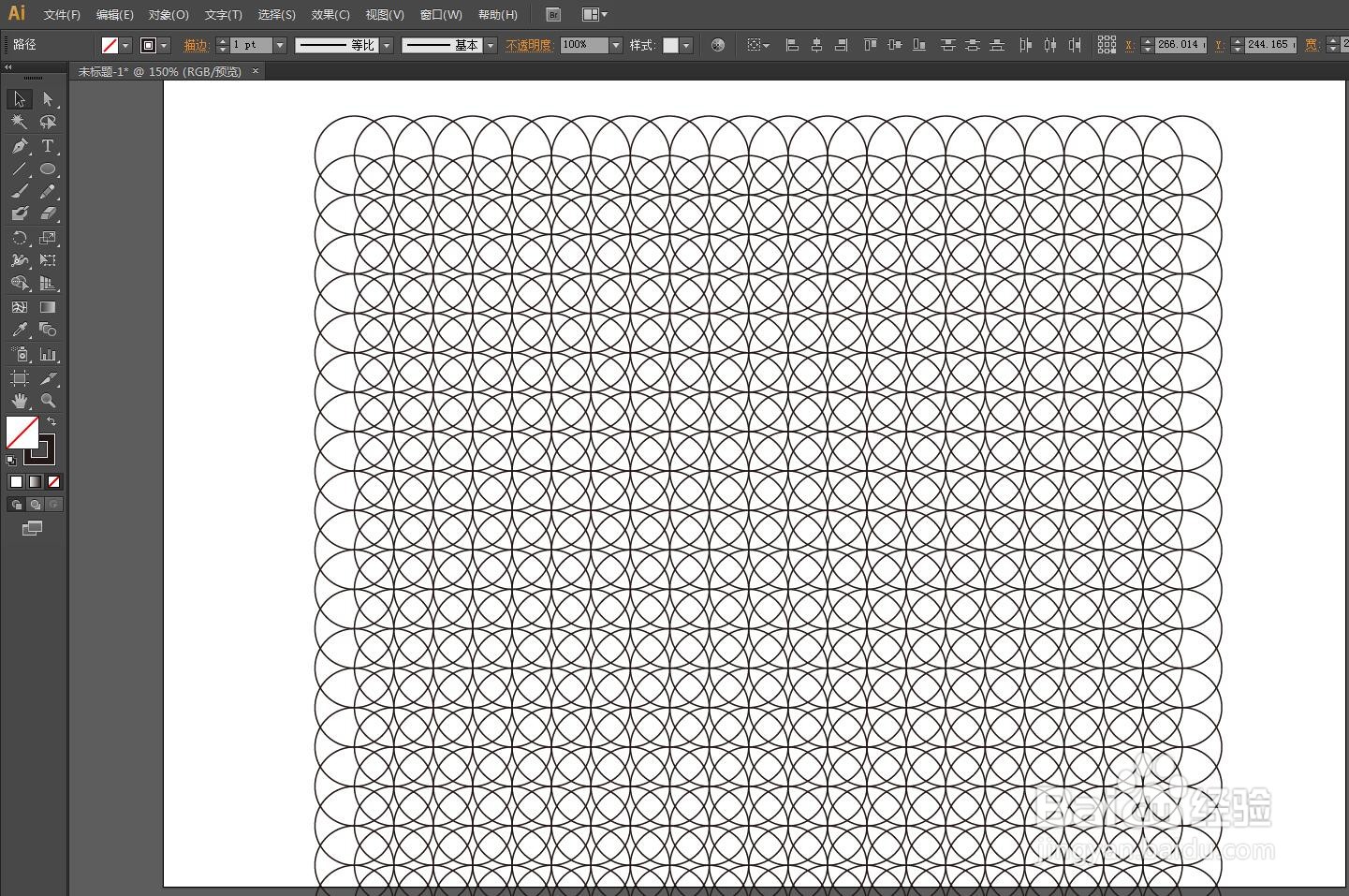Open the 对象(O) menu

click(169, 15)
